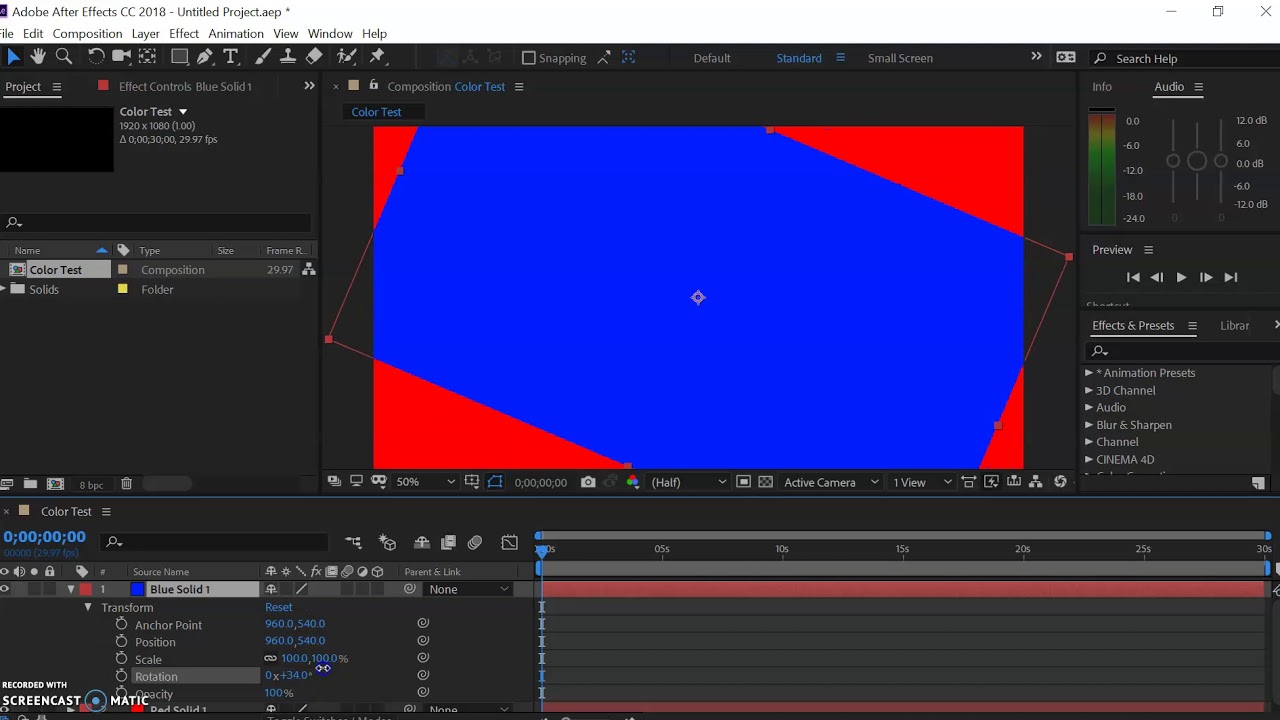This screenshot has height=720, width=1280.
Task: Toggle the shy layers hide switch
Action: (422, 542)
